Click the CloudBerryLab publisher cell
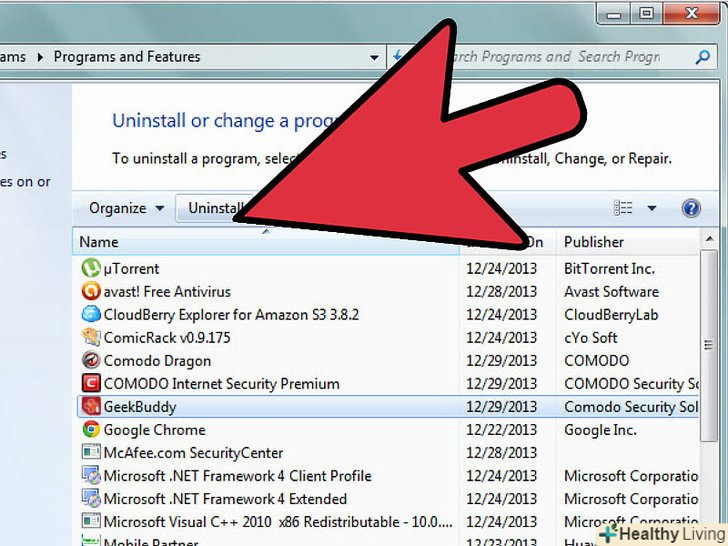The image size is (728, 546). [611, 315]
